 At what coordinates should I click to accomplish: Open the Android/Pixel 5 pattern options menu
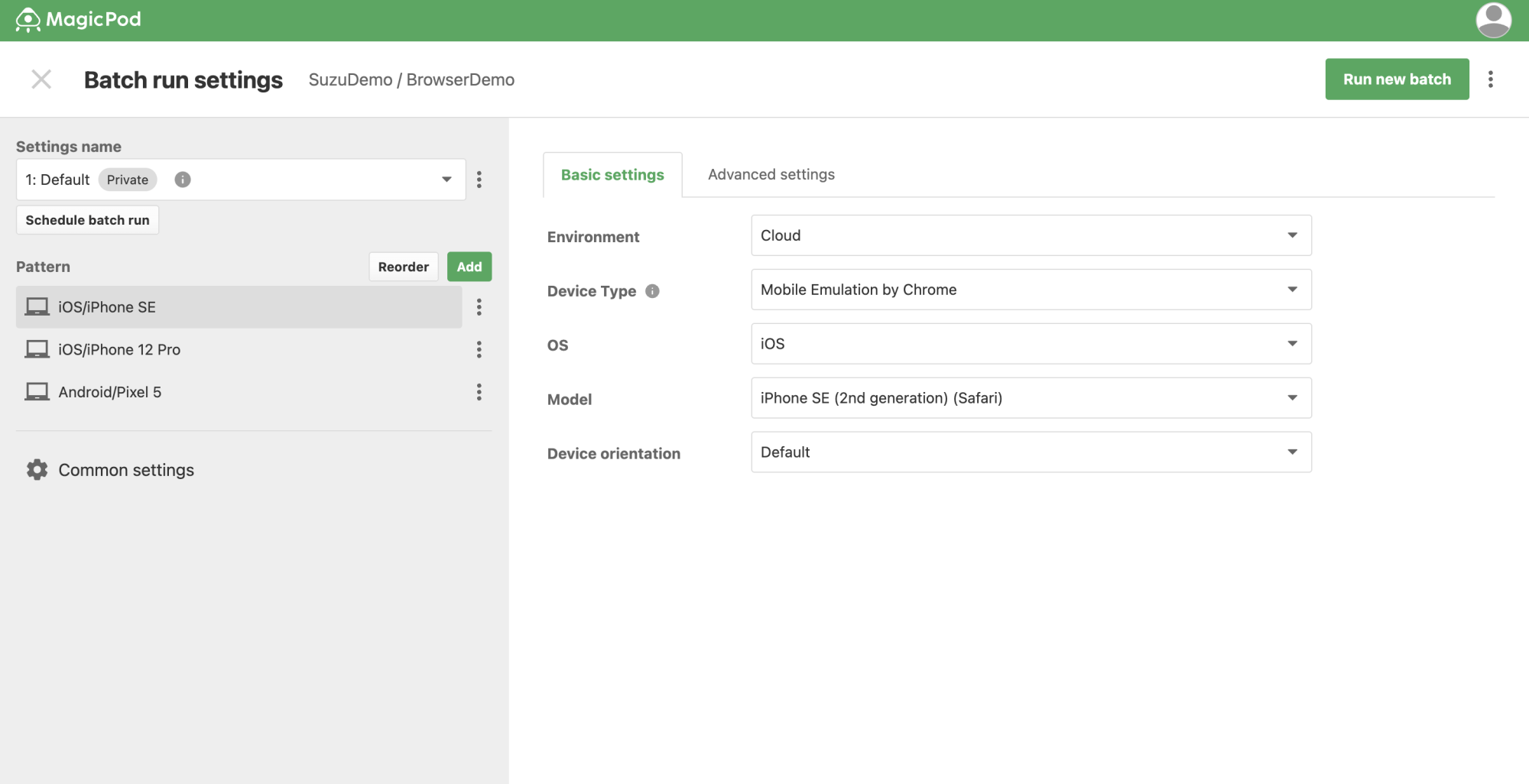[x=479, y=392]
